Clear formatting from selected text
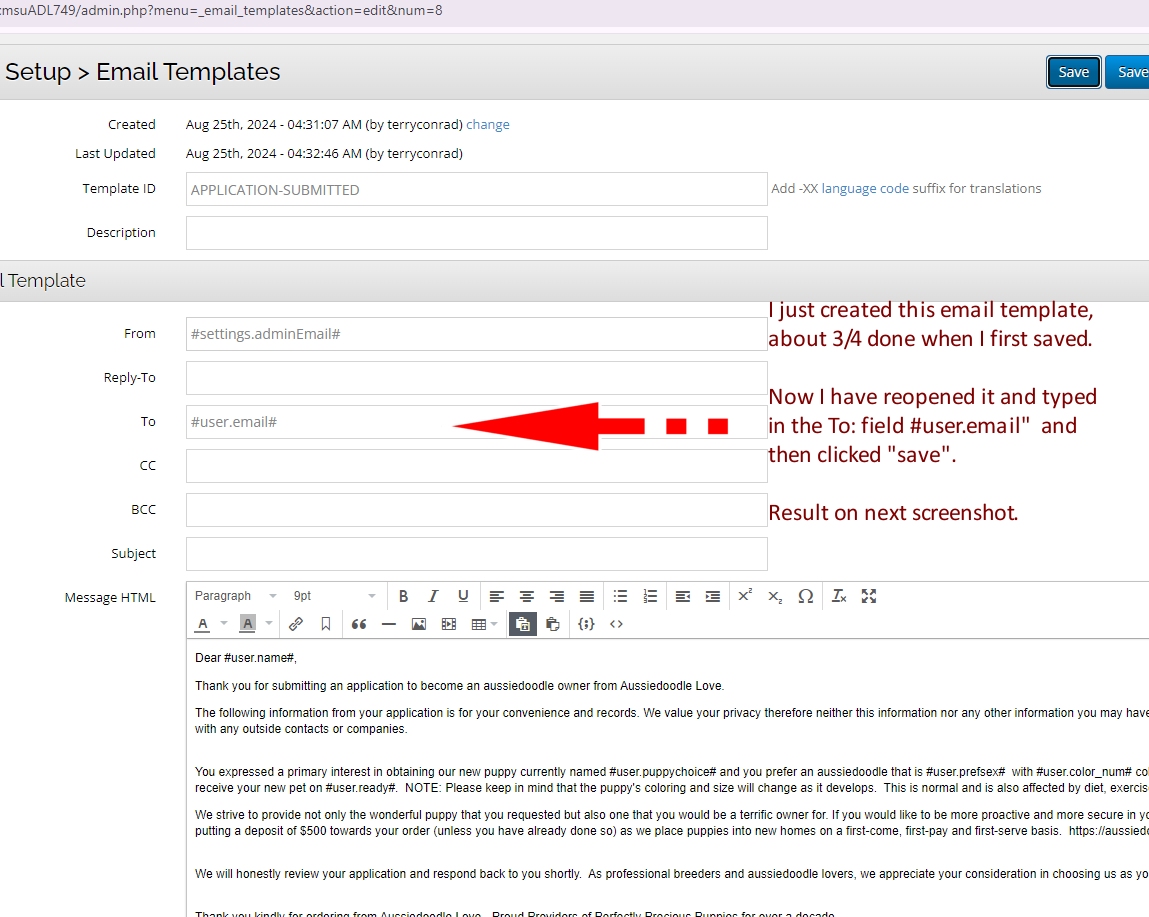The image size is (1149, 917). pyautogui.click(x=839, y=596)
